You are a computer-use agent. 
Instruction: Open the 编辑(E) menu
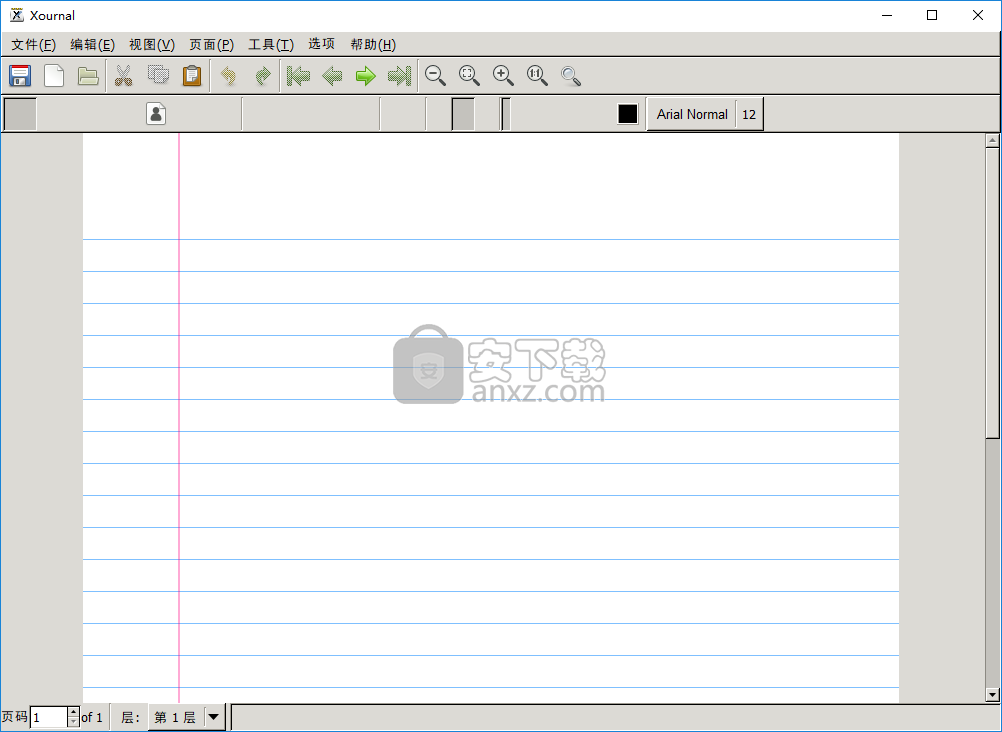(x=93, y=44)
